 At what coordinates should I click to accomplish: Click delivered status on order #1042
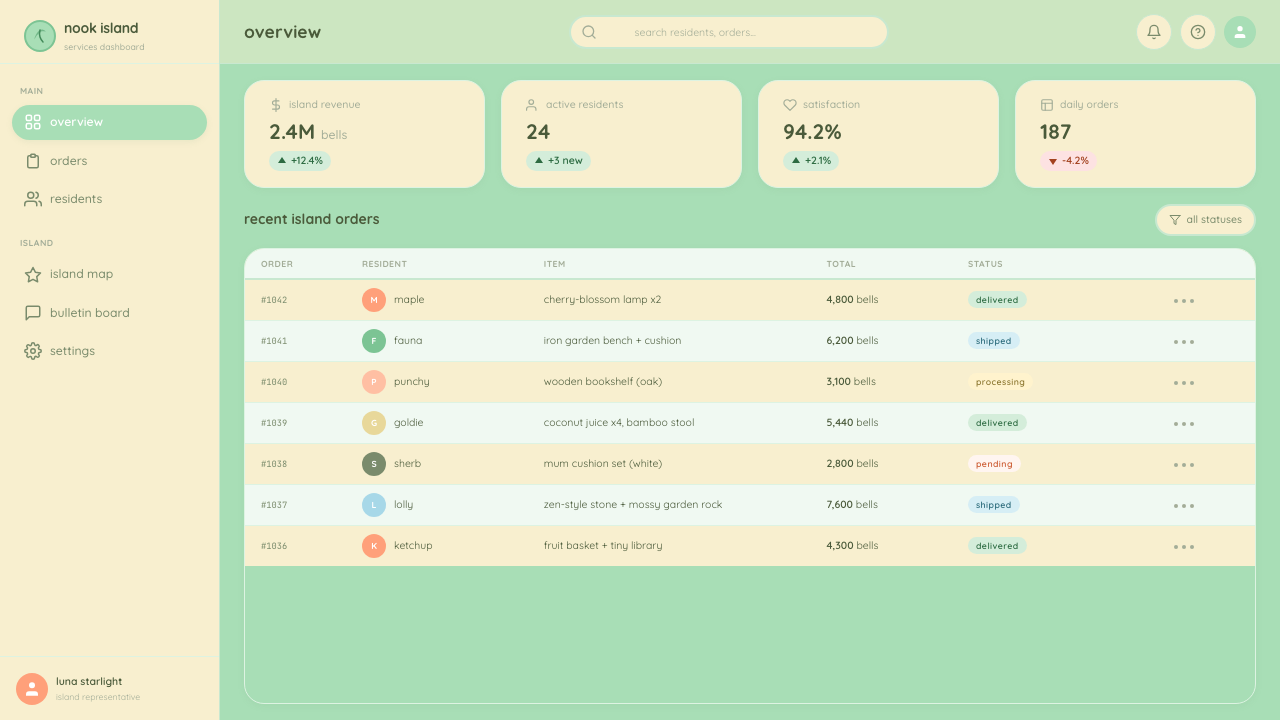997,300
